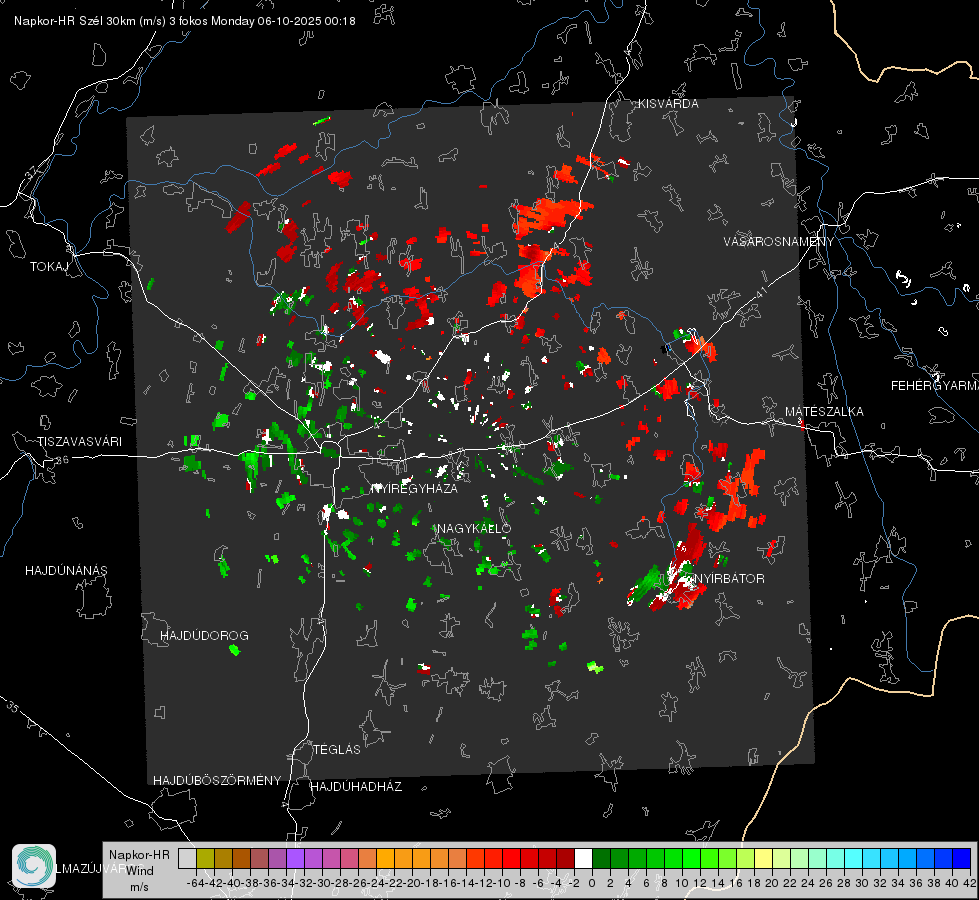Click the TOKAJ city label
The width and height of the screenshot is (979, 900).
point(49,267)
